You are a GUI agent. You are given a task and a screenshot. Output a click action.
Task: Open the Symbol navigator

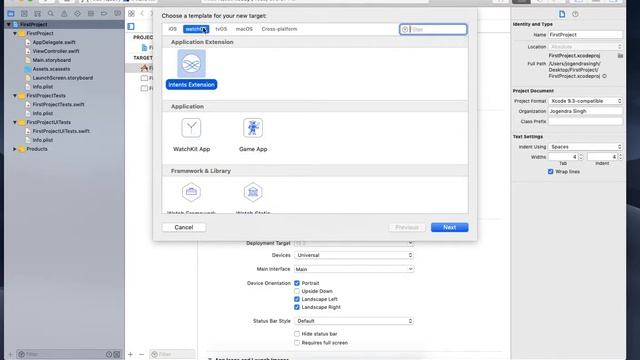(38, 13)
